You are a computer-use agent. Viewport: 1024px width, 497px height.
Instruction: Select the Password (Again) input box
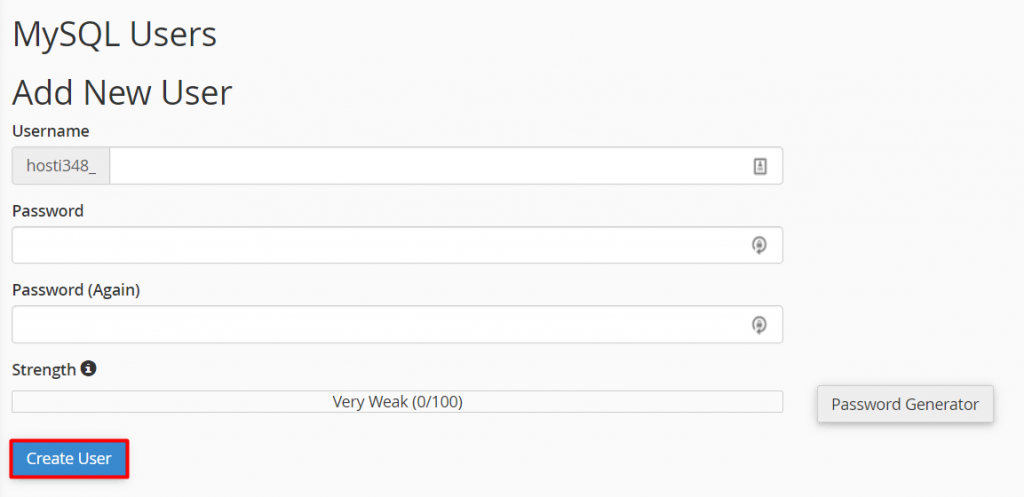[380, 324]
